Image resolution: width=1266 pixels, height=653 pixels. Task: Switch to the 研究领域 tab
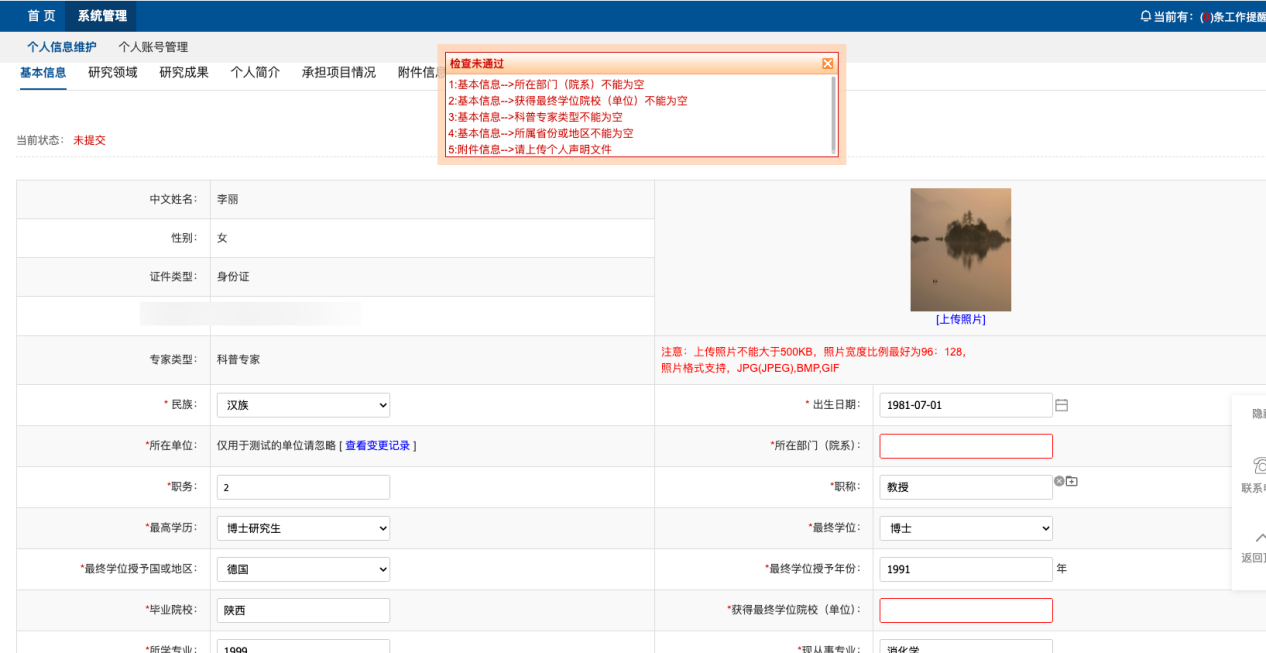click(113, 72)
